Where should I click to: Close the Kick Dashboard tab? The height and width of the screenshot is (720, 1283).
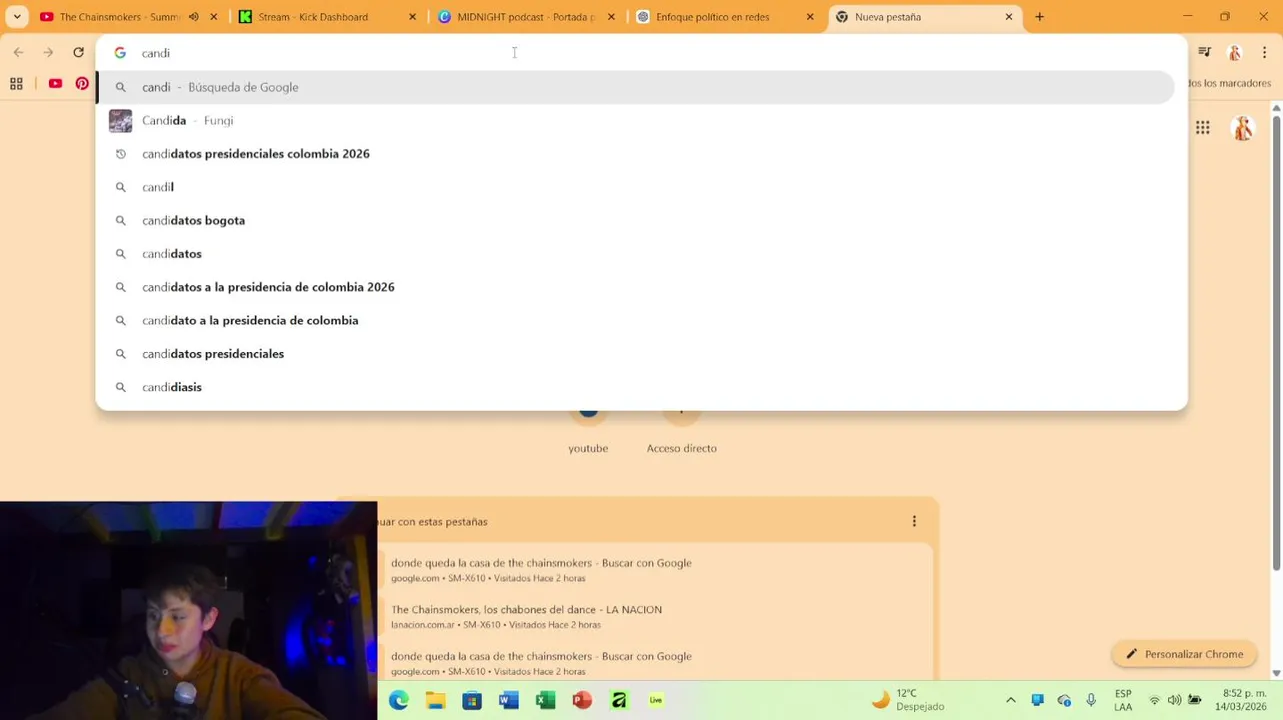click(412, 17)
